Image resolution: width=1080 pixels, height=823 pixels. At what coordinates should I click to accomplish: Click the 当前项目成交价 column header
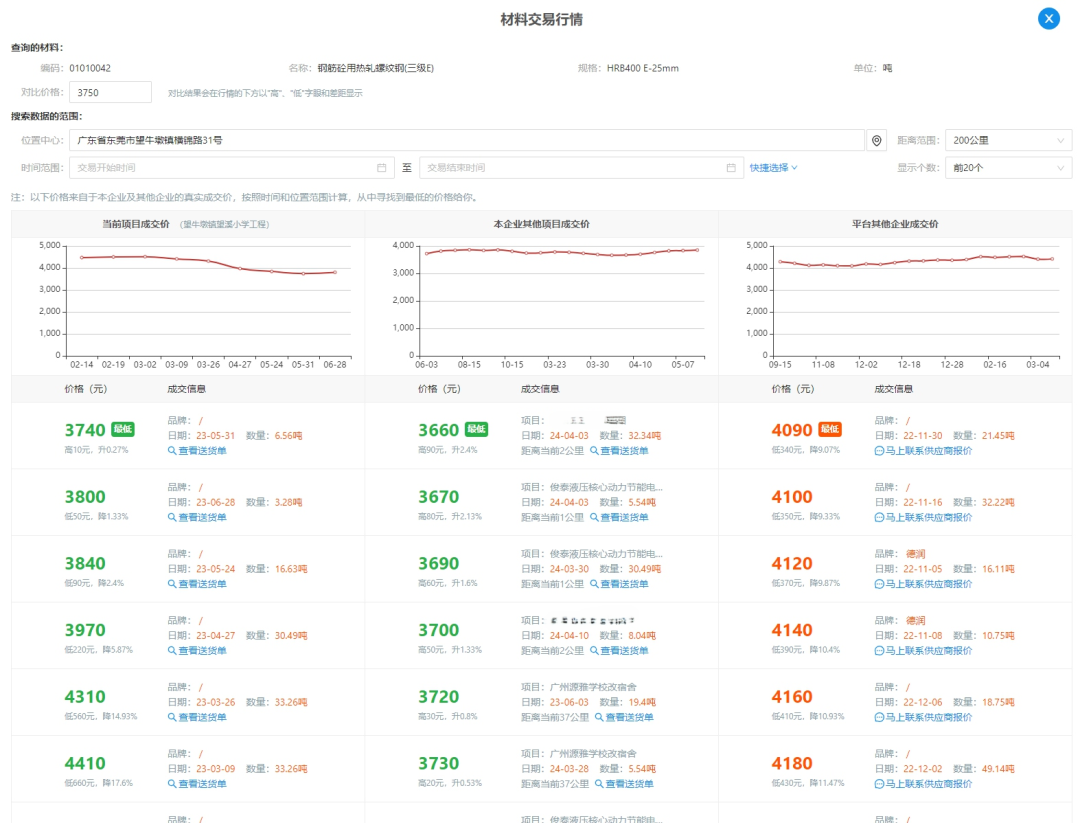tap(136, 224)
